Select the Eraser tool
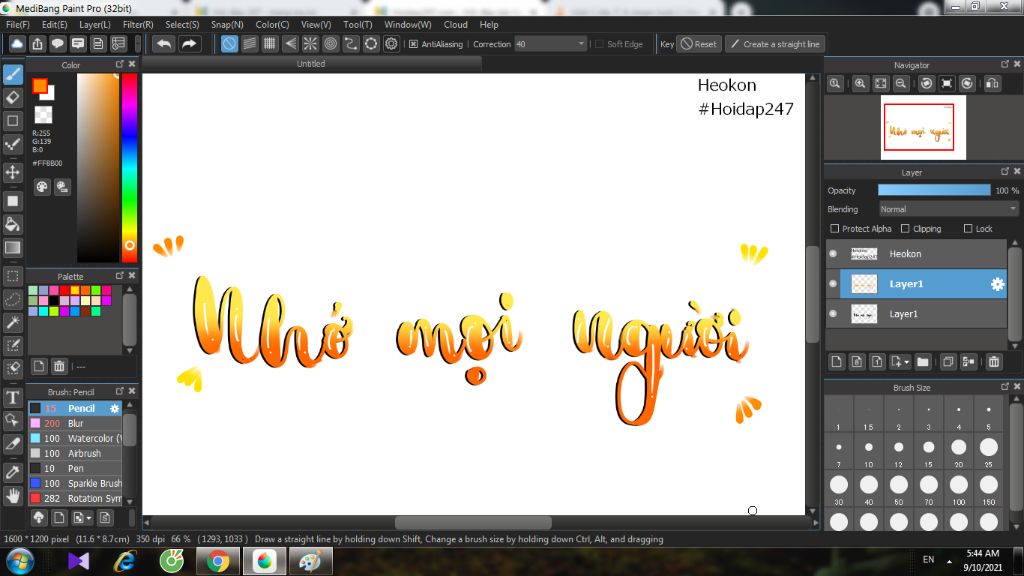Image resolution: width=1024 pixels, height=576 pixels. [13, 98]
